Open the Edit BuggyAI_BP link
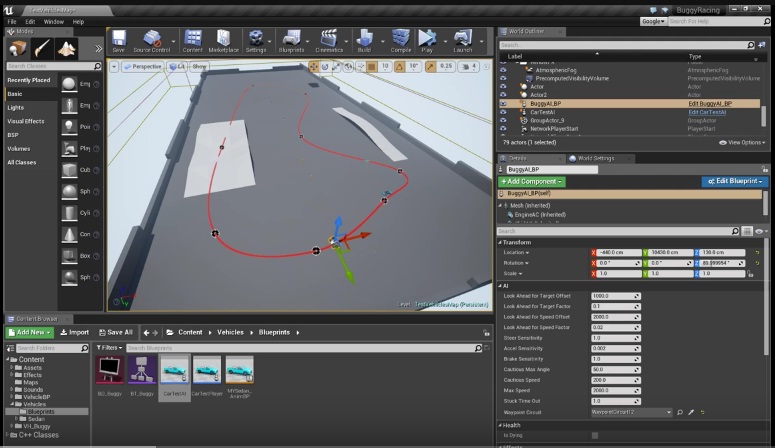The width and height of the screenshot is (775, 448). pyautogui.click(x=710, y=103)
